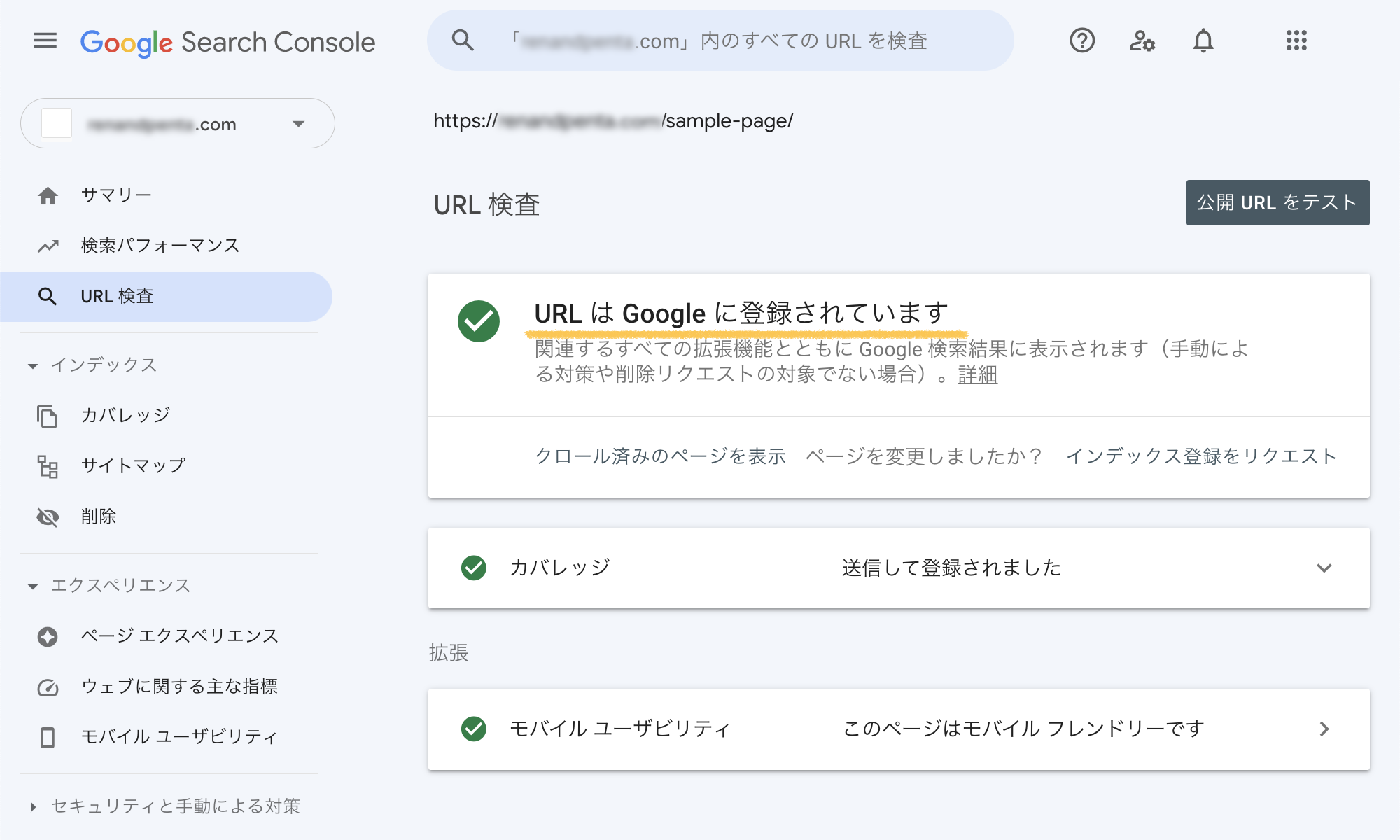Open user and permissions settings icon
Image resolution: width=1400 pixels, height=840 pixels.
(1142, 41)
